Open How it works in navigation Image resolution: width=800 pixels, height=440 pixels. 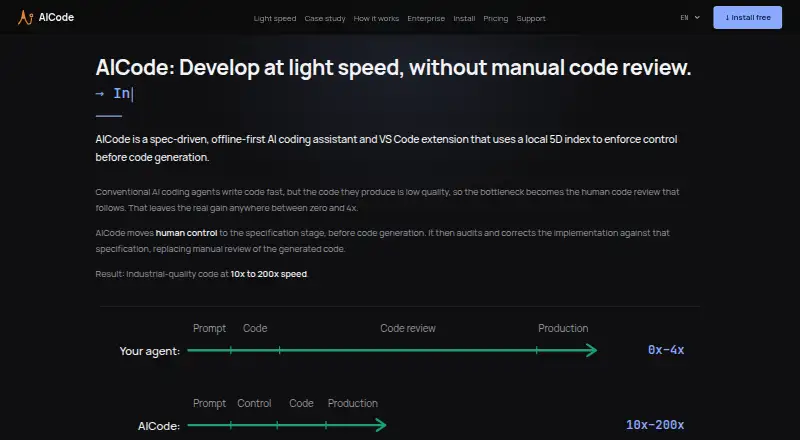point(376,18)
